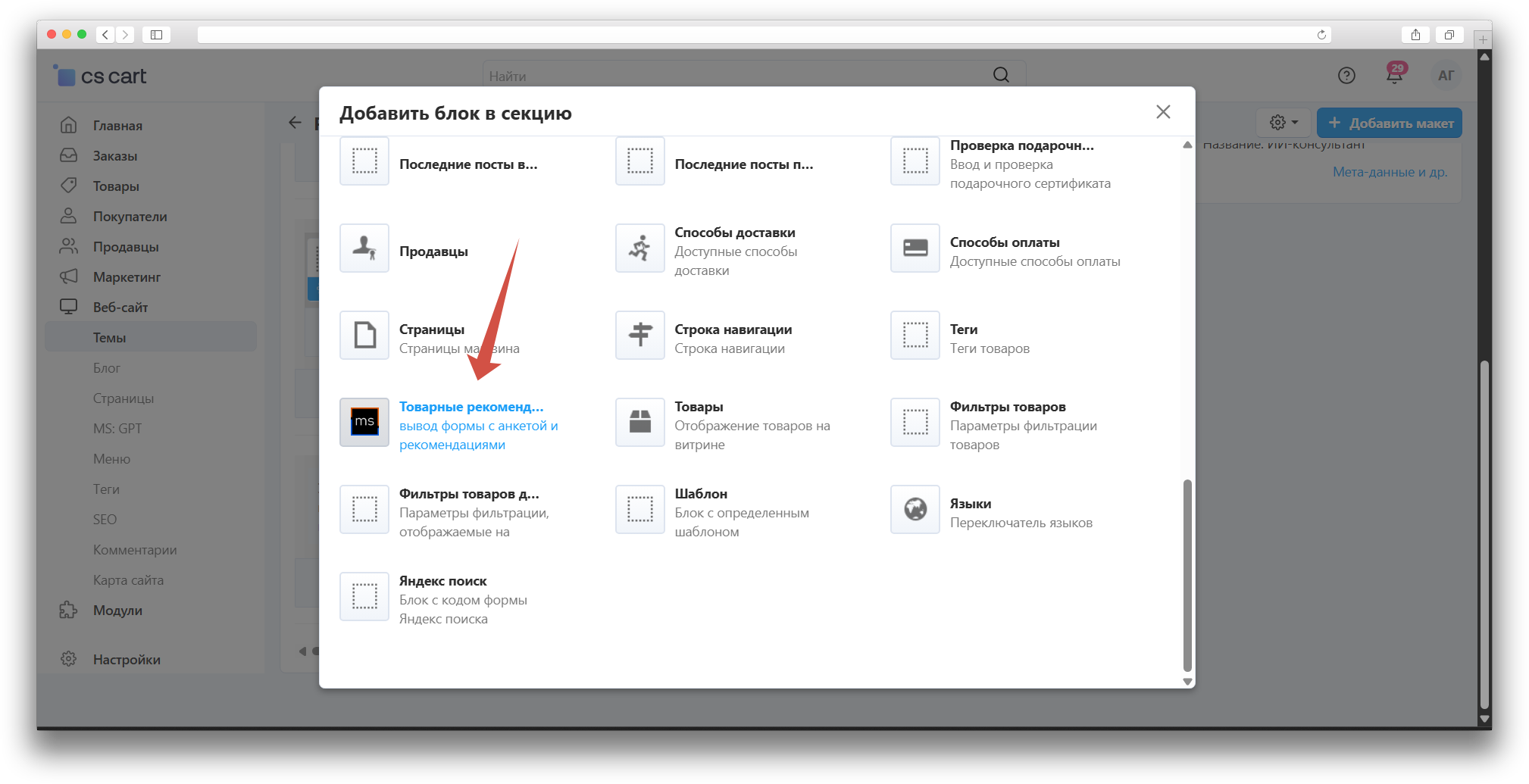1529x784 pixels.
Task: Pick the Способы доставки running-man icon
Action: coord(639,248)
